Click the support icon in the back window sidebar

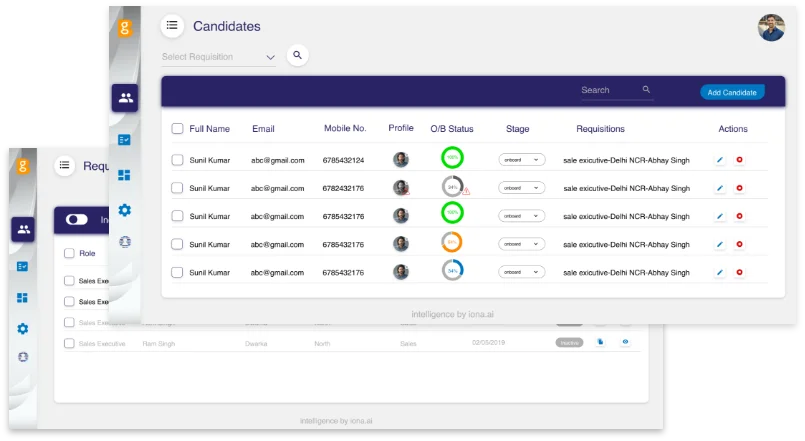(x=23, y=357)
